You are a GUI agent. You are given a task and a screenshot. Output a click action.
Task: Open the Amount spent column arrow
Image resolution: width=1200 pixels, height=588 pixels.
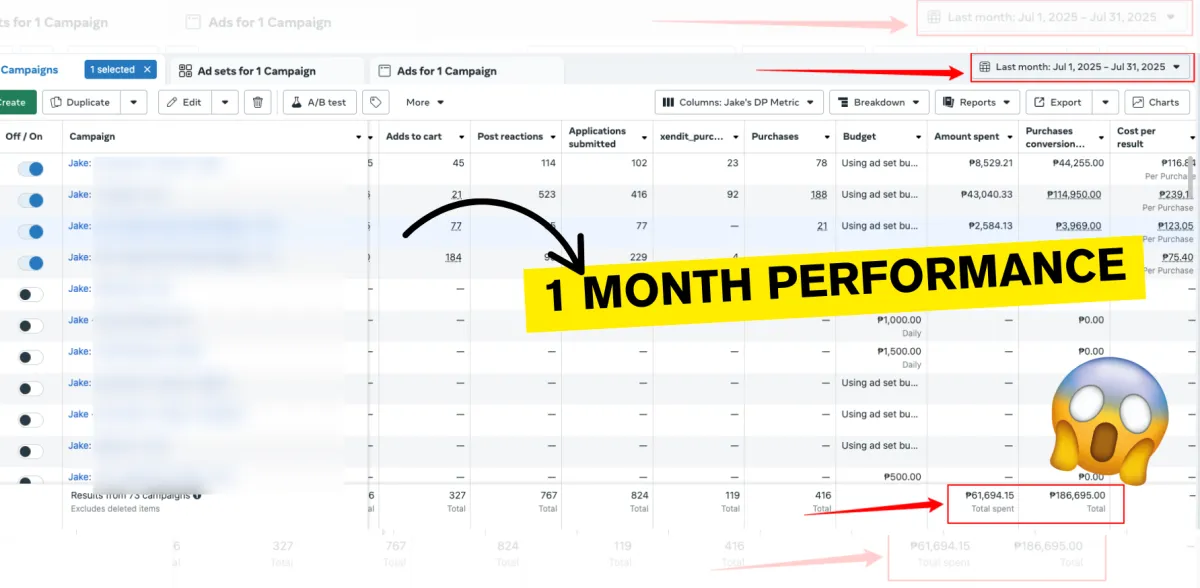(1010, 137)
